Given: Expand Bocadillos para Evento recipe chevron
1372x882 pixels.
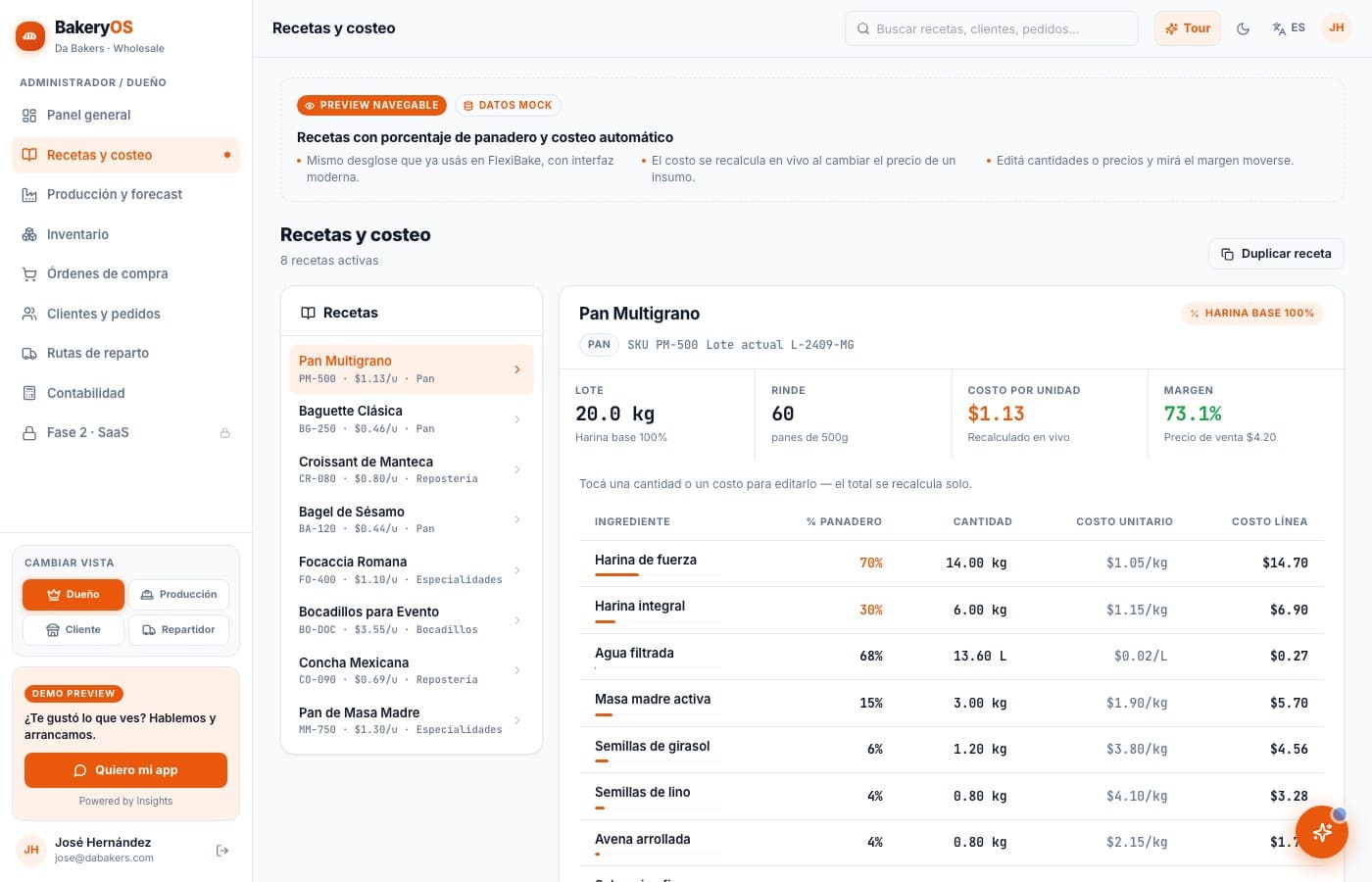Looking at the screenshot, I should (x=517, y=620).
